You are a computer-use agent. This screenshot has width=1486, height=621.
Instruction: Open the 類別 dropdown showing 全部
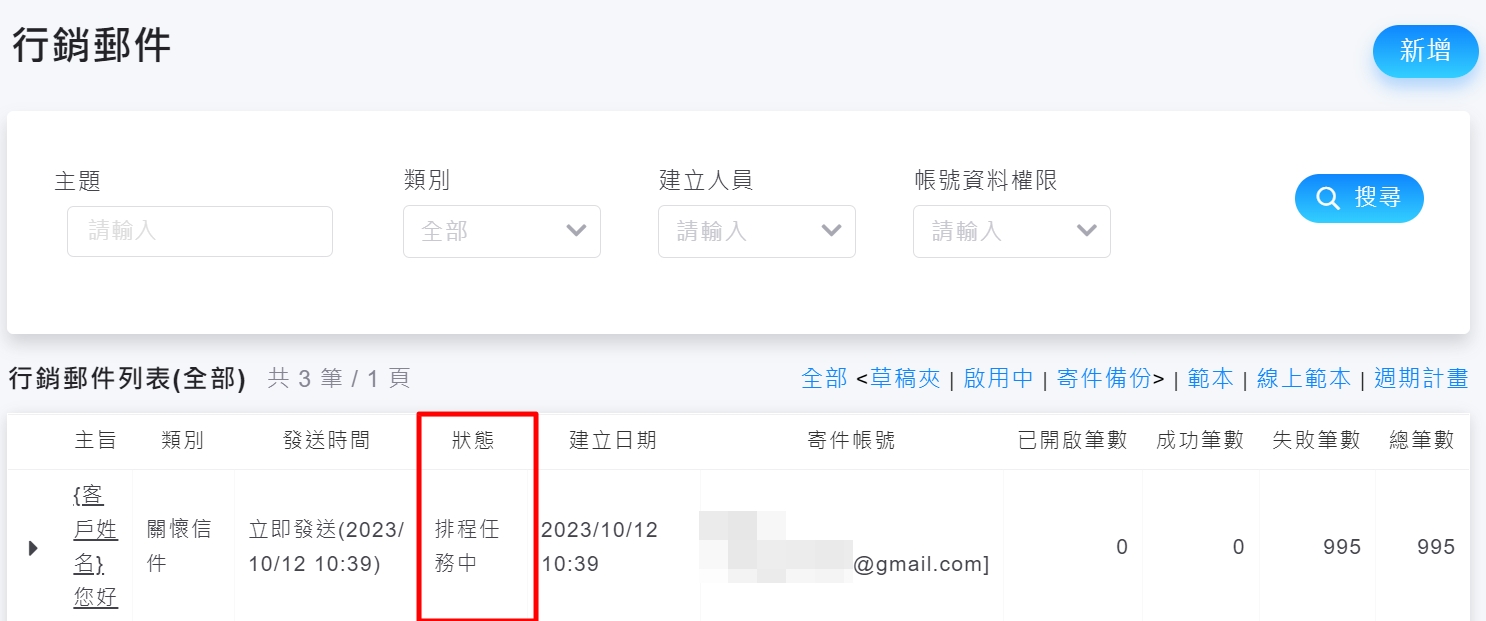501,231
